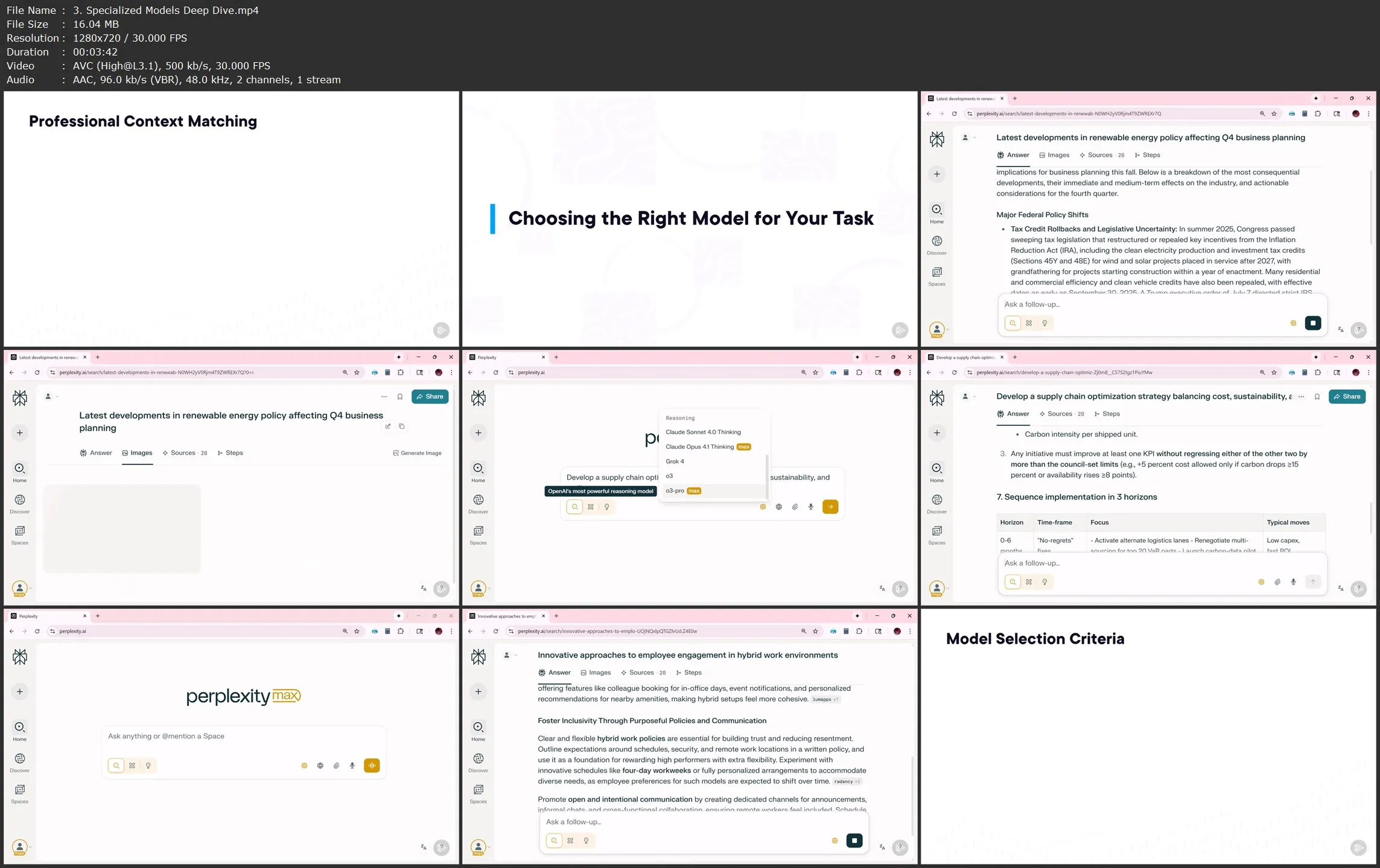Select o3-pro in the Reasoning model list
1380x868 pixels.
683,491
